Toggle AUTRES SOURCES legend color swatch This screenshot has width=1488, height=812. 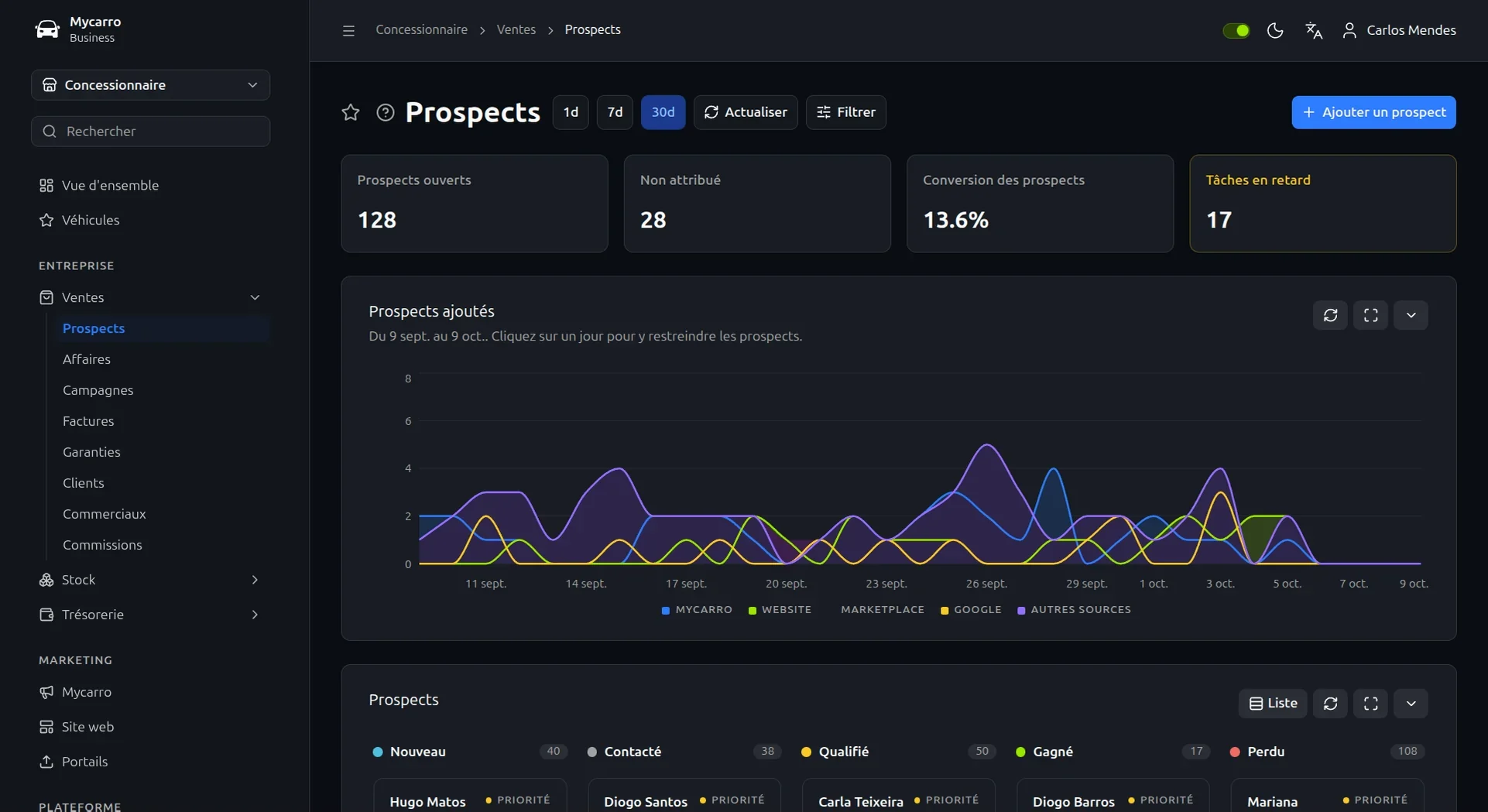[x=1021, y=611]
